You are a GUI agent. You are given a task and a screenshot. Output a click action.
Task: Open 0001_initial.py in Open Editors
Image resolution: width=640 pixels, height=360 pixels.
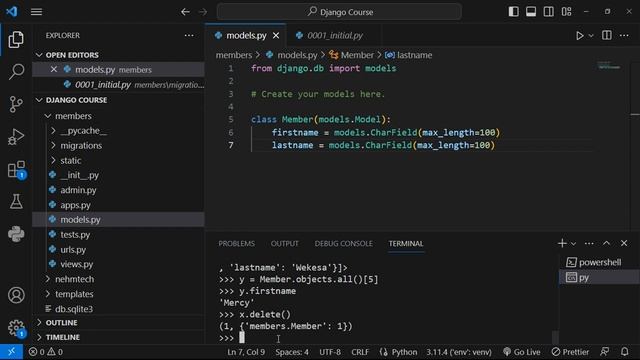point(118,84)
